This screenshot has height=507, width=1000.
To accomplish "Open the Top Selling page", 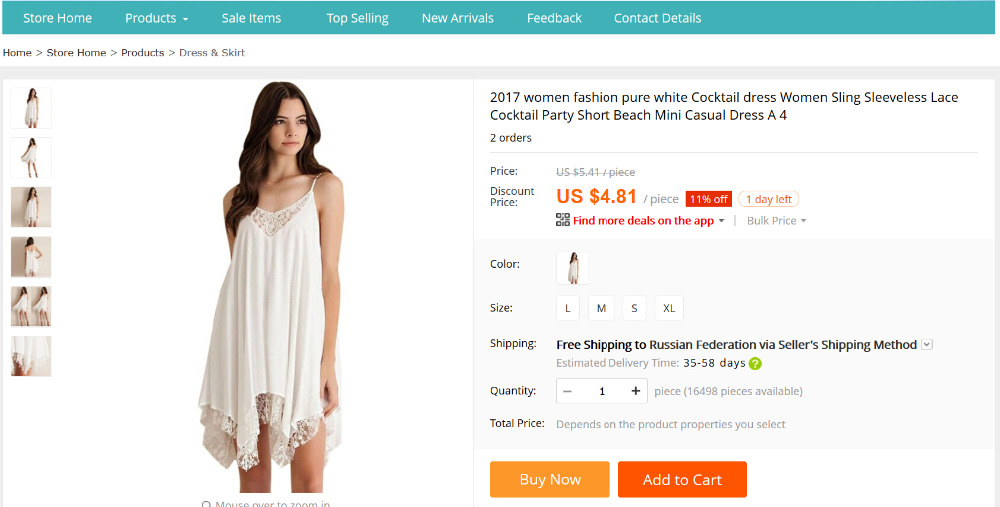I will (x=357, y=18).
